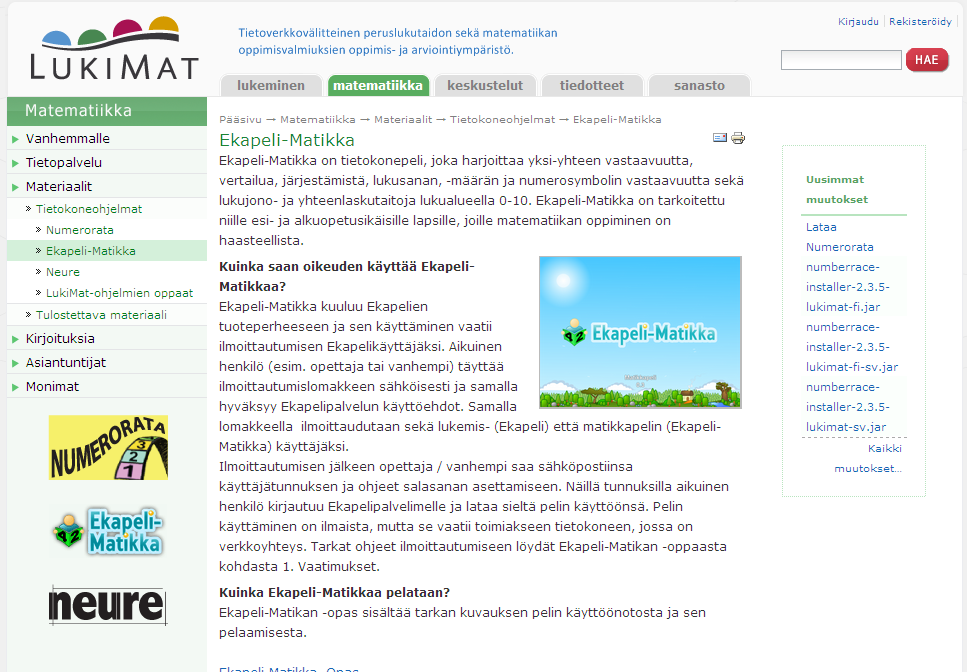
Task: Open numberrace-installer-2.3.5-lukimat-sv.jar link
Action: [x=847, y=407]
